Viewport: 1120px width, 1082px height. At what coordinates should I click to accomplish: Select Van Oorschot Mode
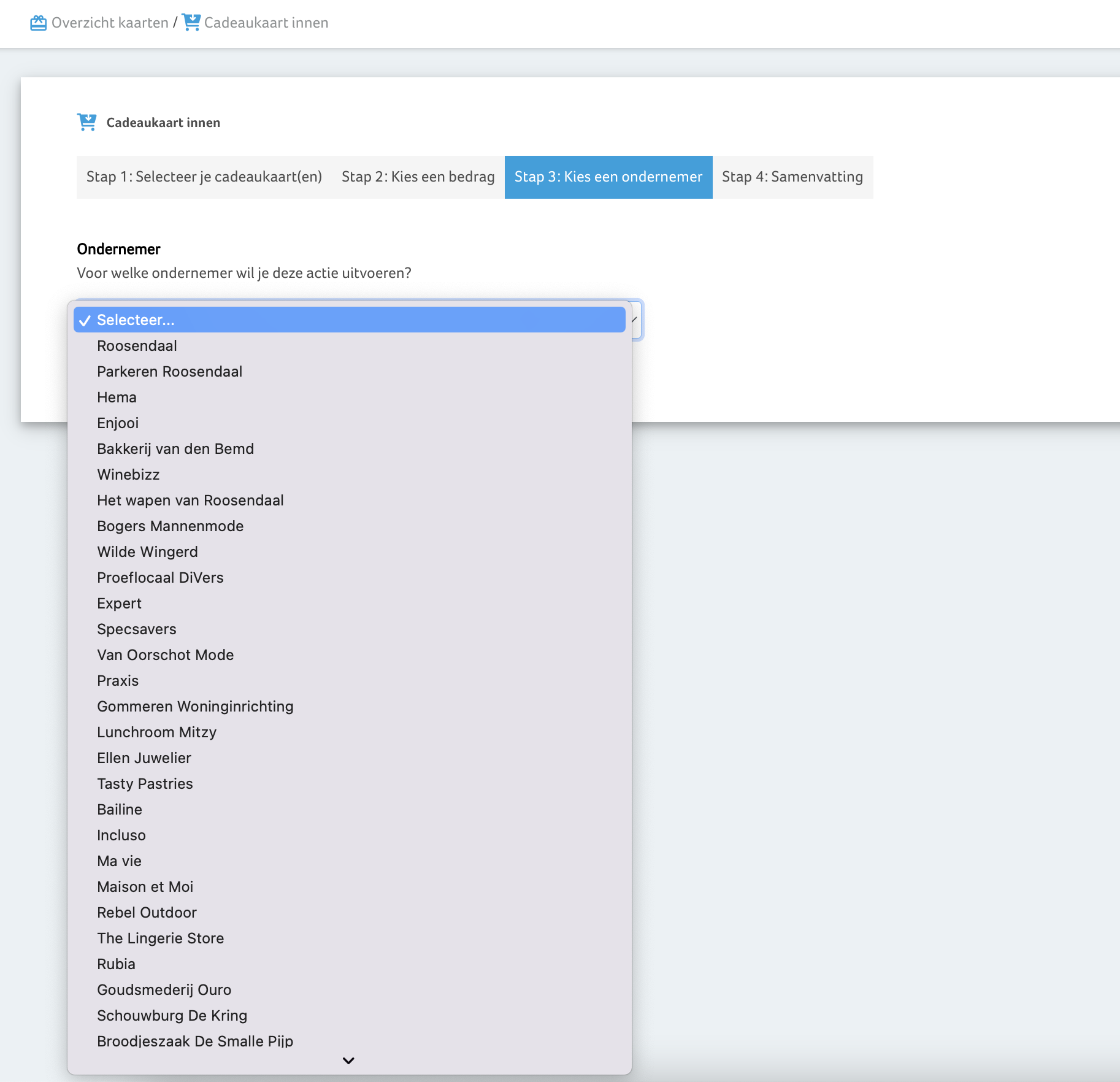(x=350, y=654)
